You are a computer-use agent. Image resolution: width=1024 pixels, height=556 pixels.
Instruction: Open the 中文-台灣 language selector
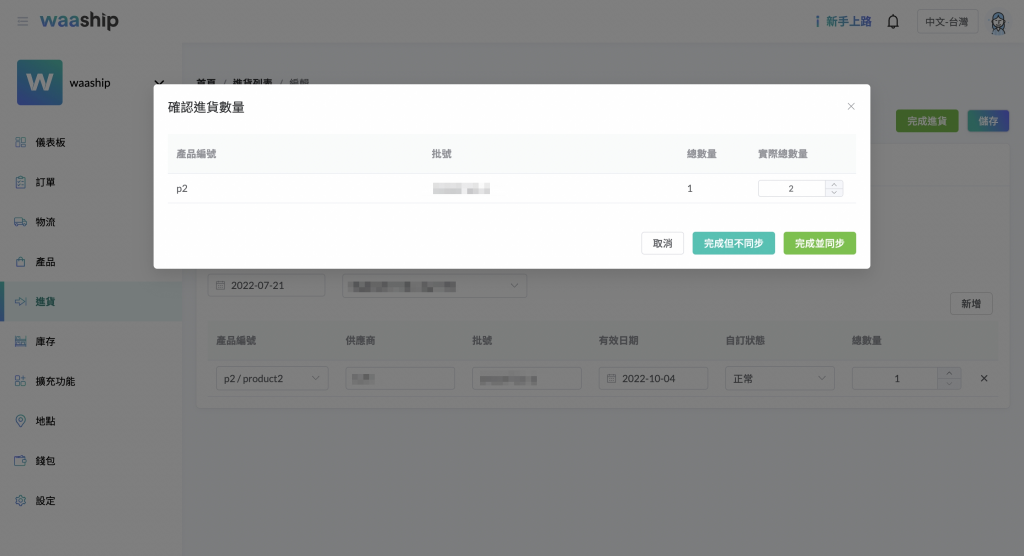[x=947, y=21]
